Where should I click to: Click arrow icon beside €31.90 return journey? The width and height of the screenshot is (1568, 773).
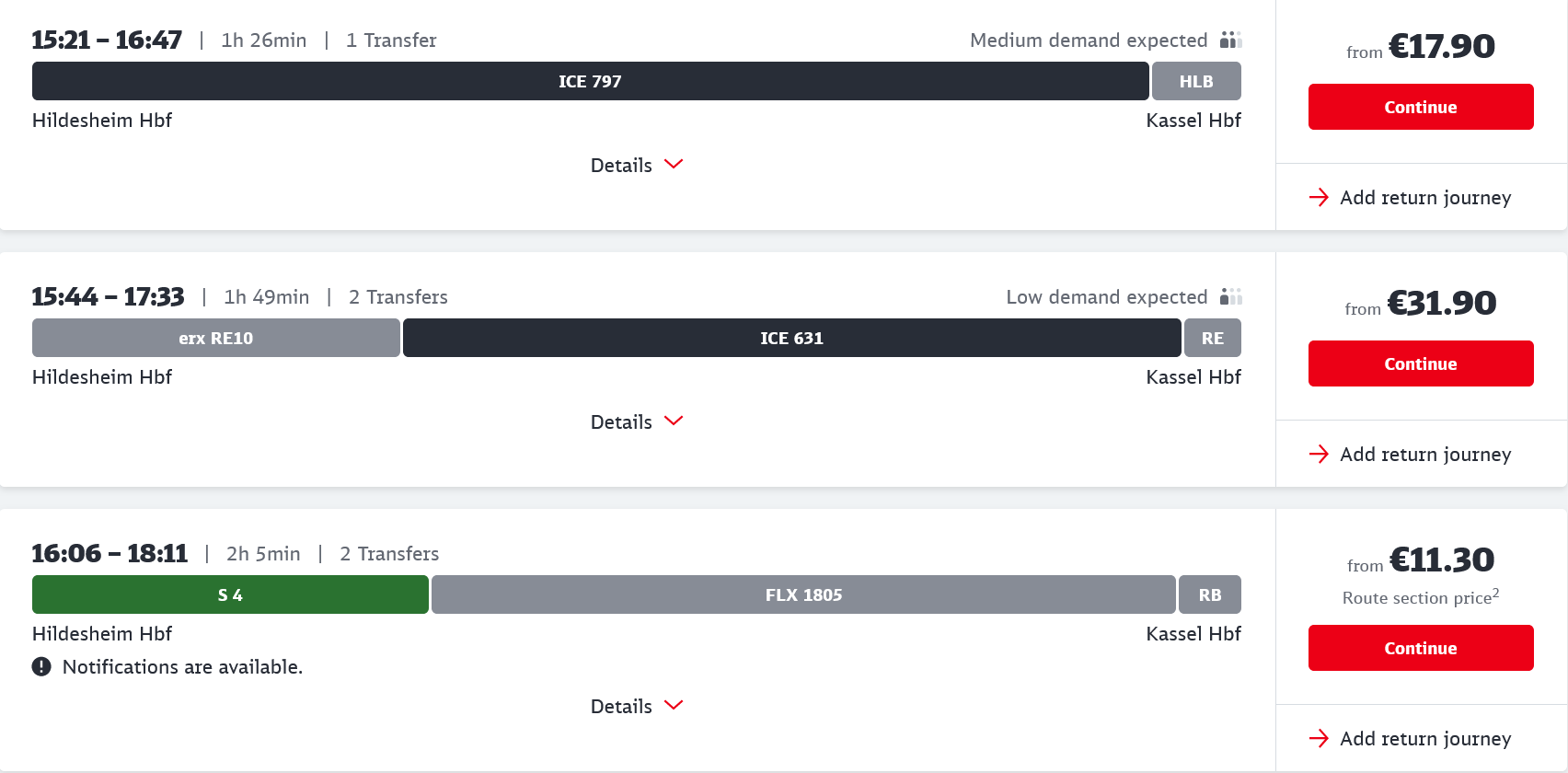tap(1319, 454)
